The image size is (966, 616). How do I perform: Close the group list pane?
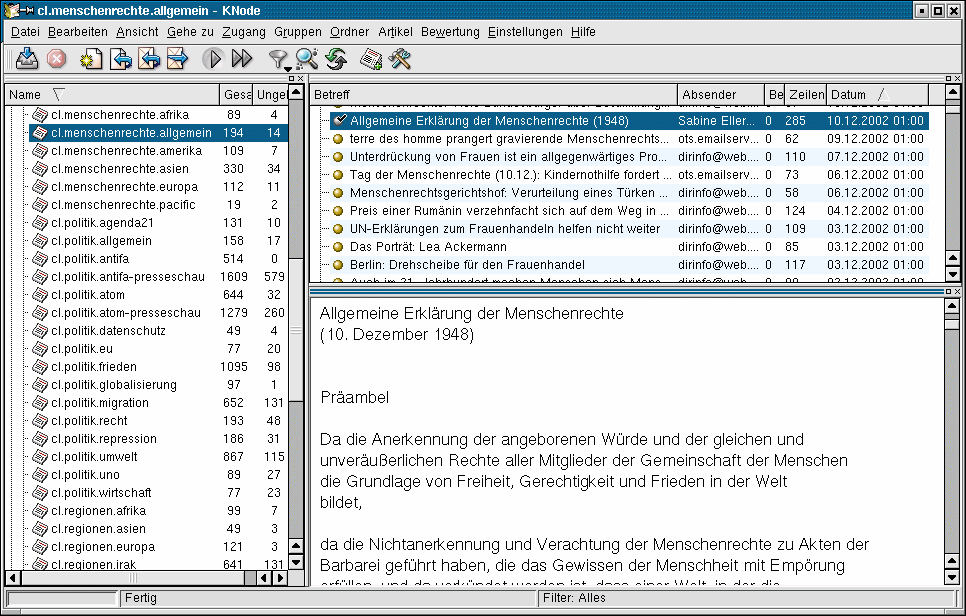(x=301, y=78)
